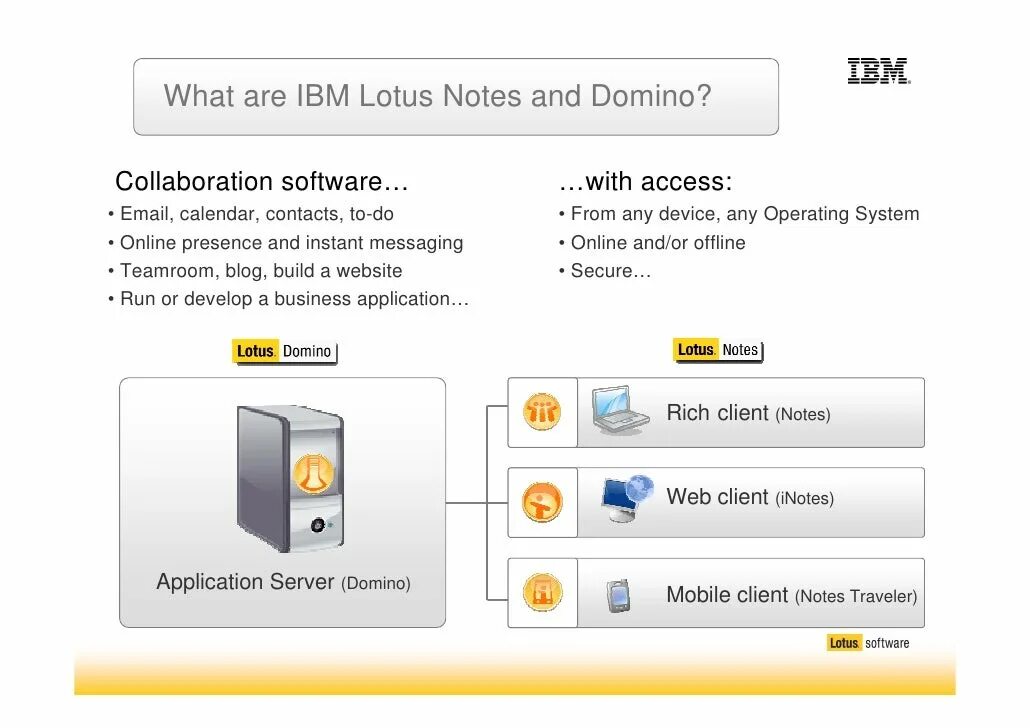The image size is (1030, 728).
Task: Click the orange Notes rich client icon
Action: click(x=542, y=412)
